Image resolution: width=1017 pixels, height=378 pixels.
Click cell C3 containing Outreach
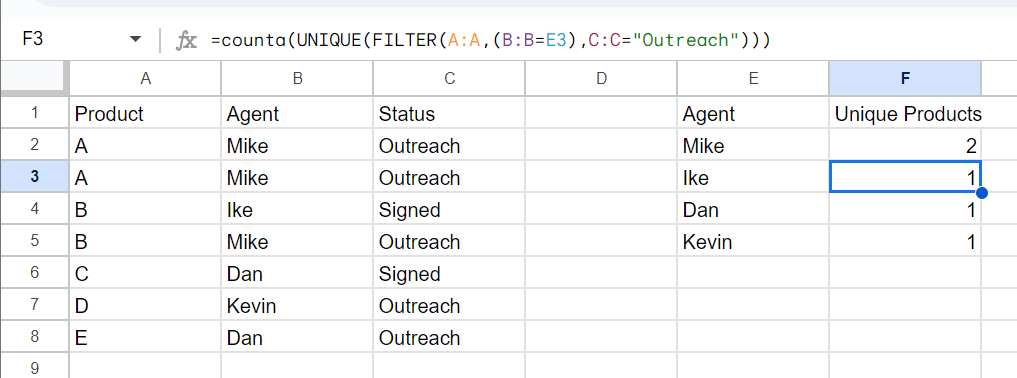pyautogui.click(x=449, y=176)
